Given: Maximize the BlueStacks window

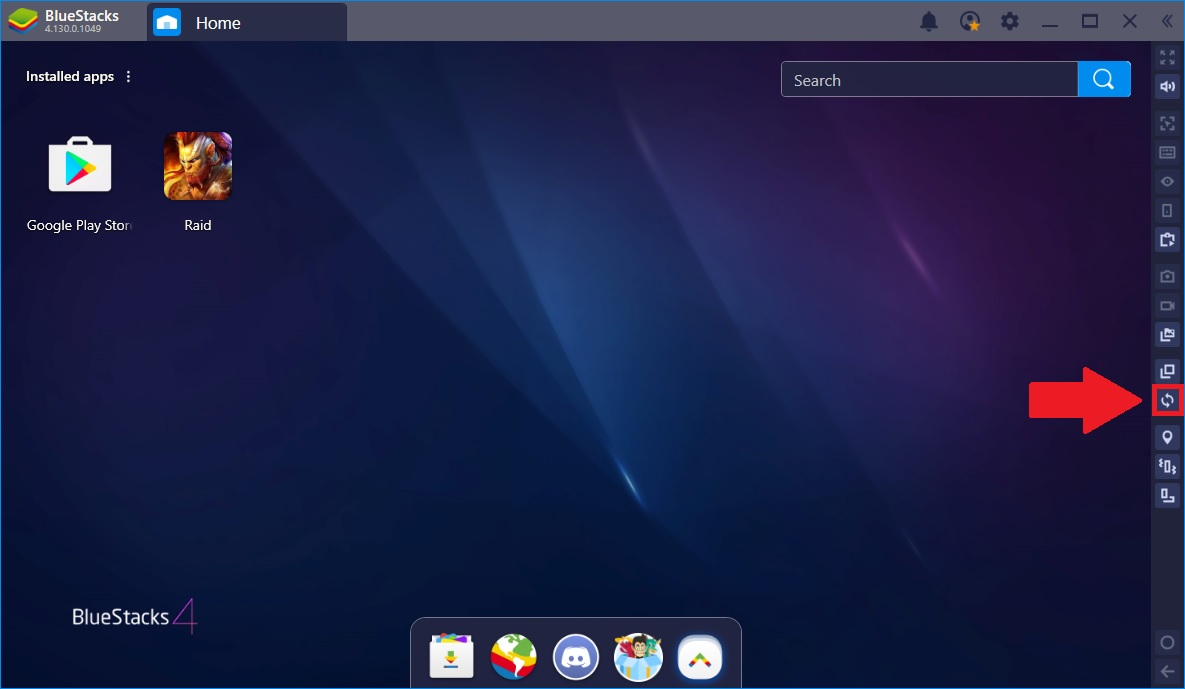Looking at the screenshot, I should tap(1090, 21).
